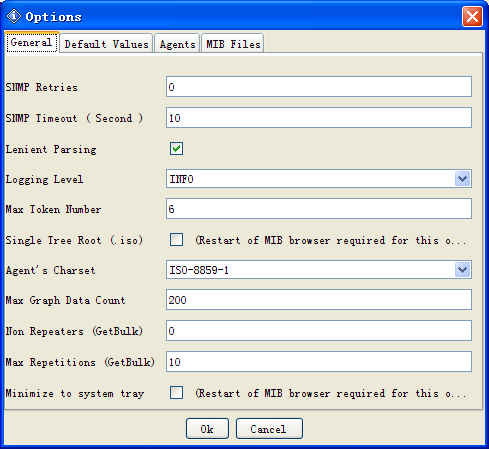Enable Minimize to system tray checkbox
489x449 pixels.
tap(176, 393)
